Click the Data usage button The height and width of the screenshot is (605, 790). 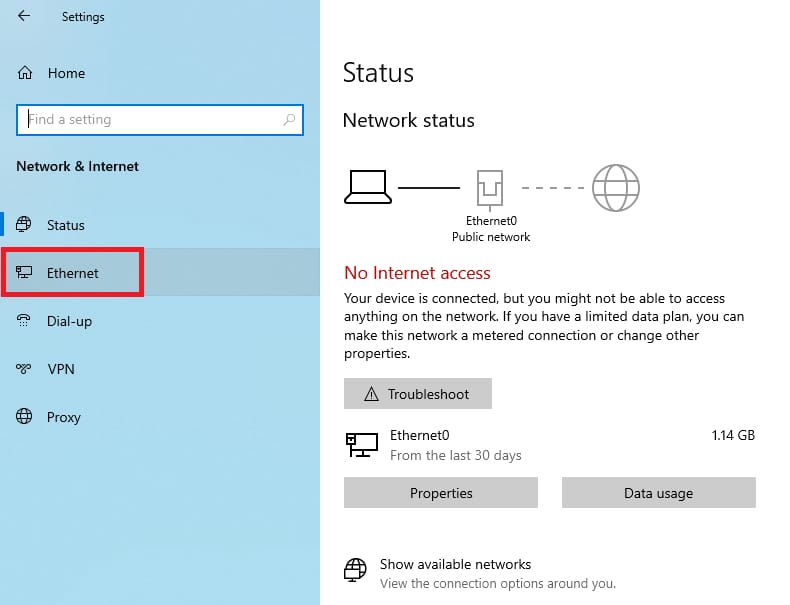coord(659,493)
